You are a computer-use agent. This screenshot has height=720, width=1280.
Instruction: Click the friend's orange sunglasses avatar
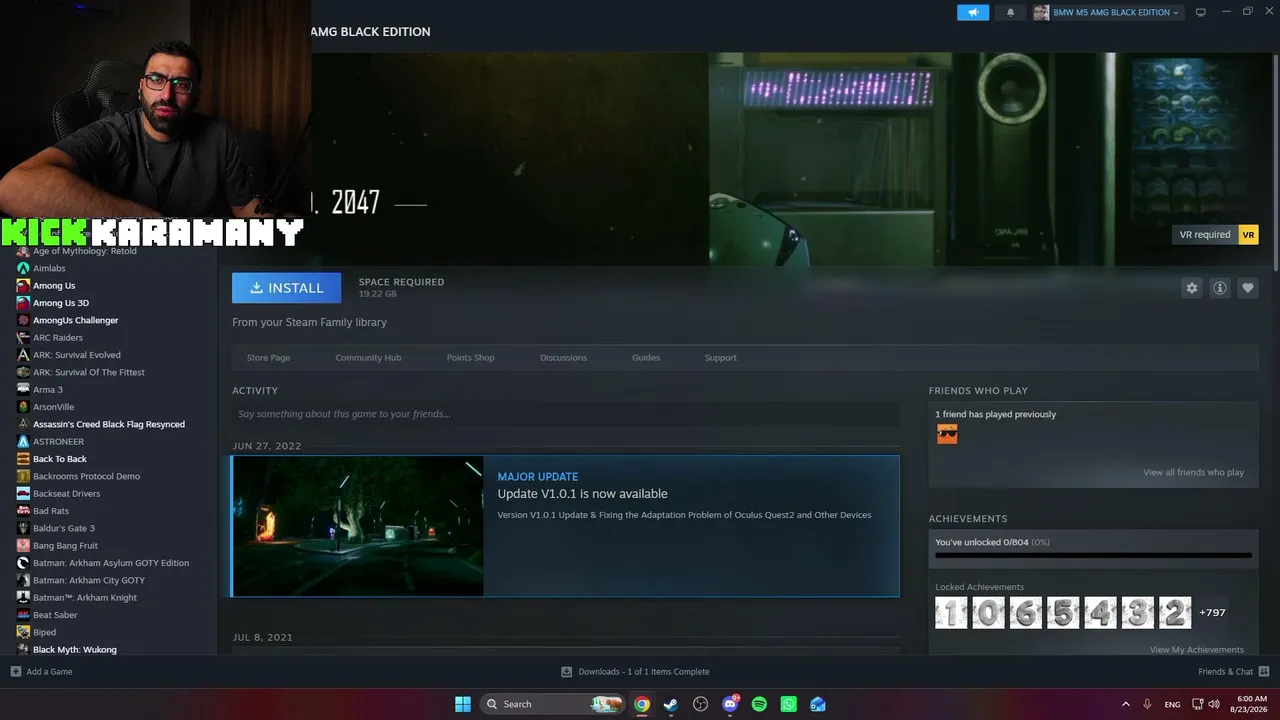coord(947,434)
